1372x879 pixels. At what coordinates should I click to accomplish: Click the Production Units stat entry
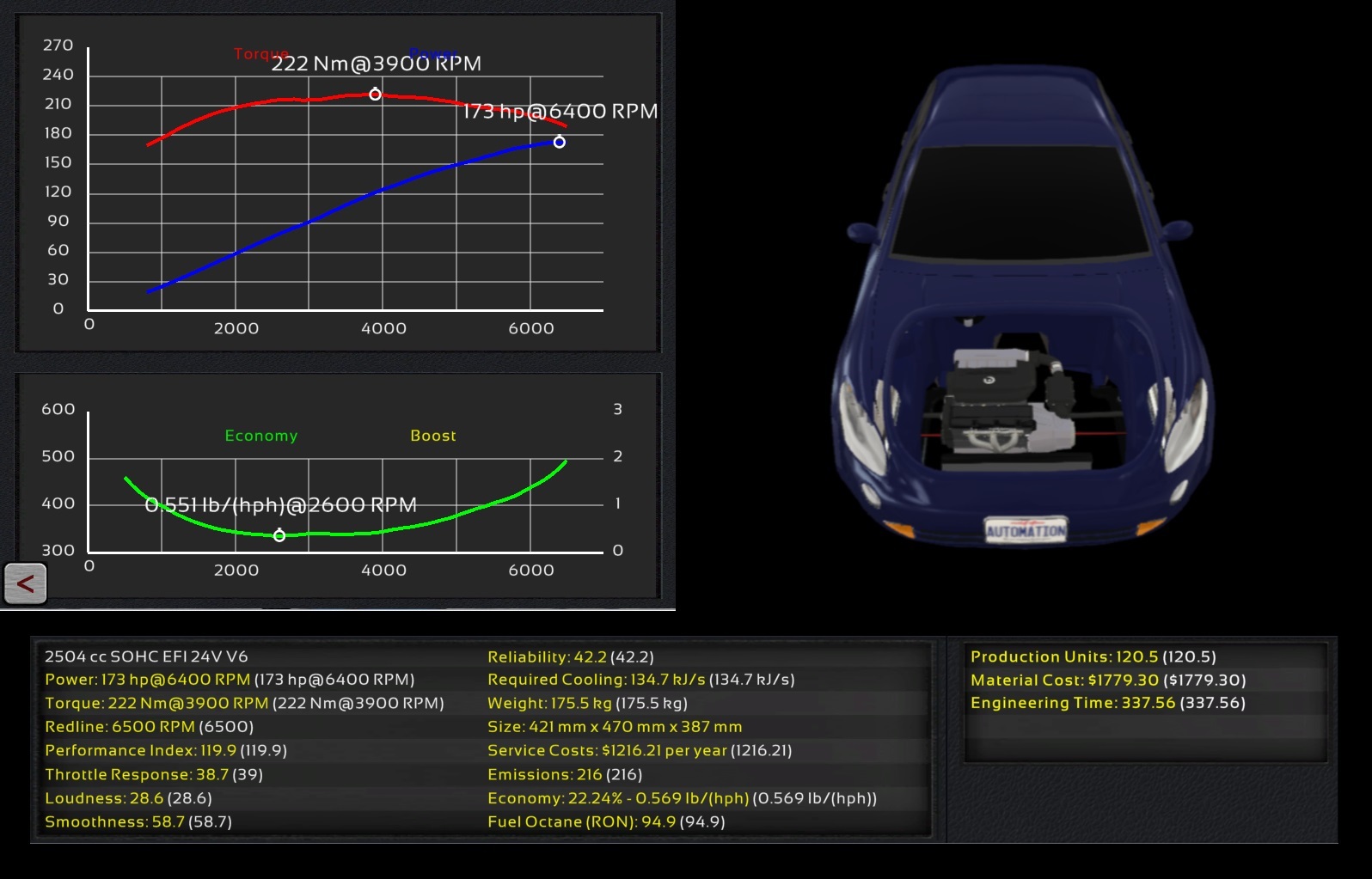tap(1093, 656)
